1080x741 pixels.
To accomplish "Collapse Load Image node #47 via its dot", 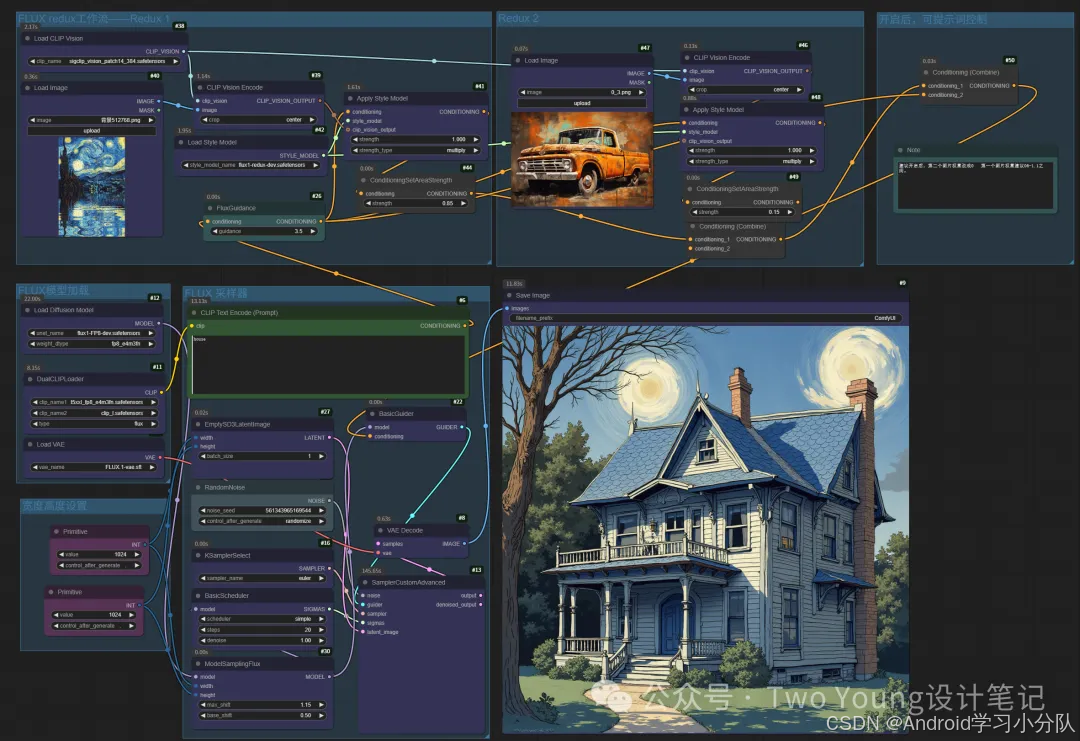I will (518, 61).
